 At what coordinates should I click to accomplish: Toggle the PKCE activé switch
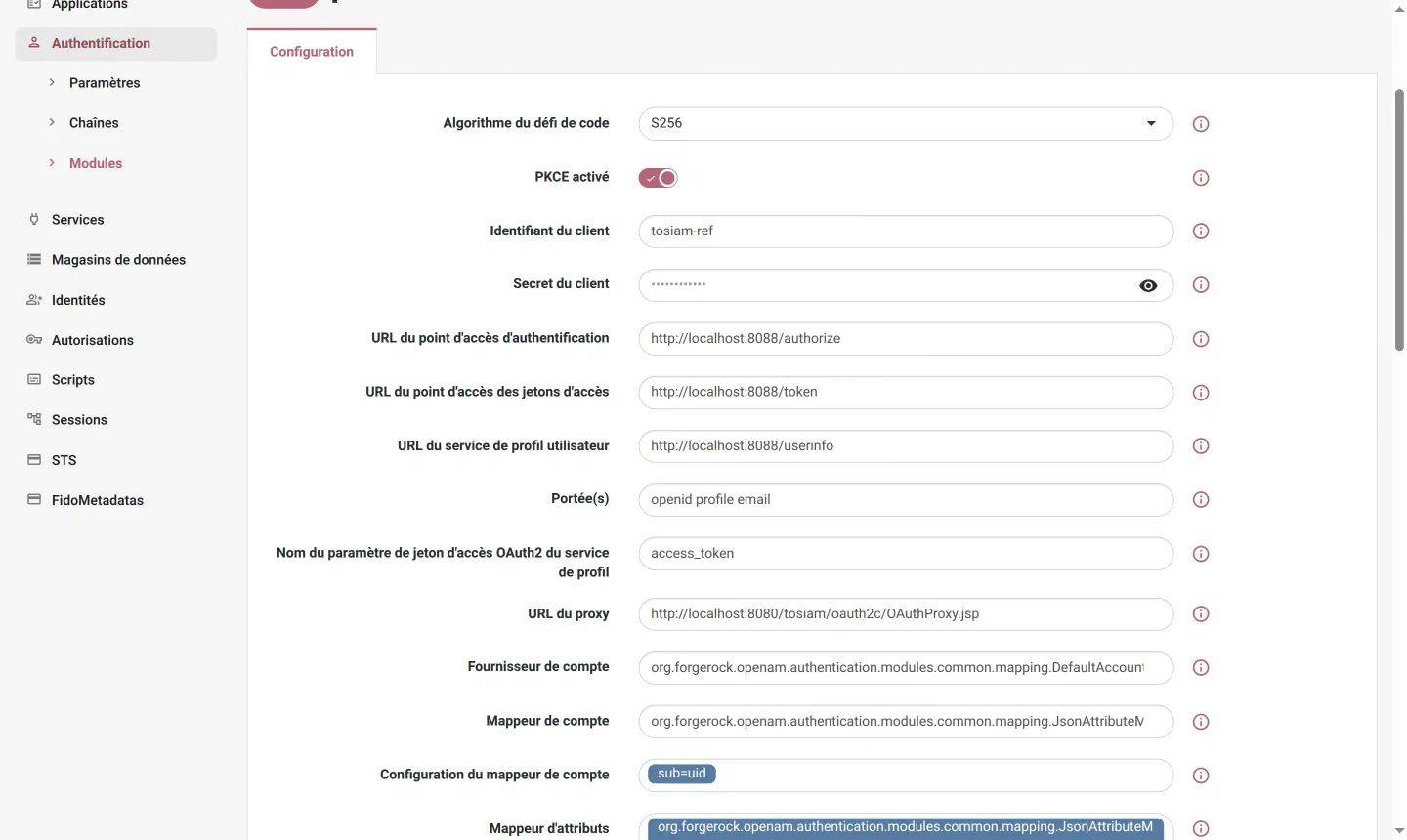coord(659,178)
